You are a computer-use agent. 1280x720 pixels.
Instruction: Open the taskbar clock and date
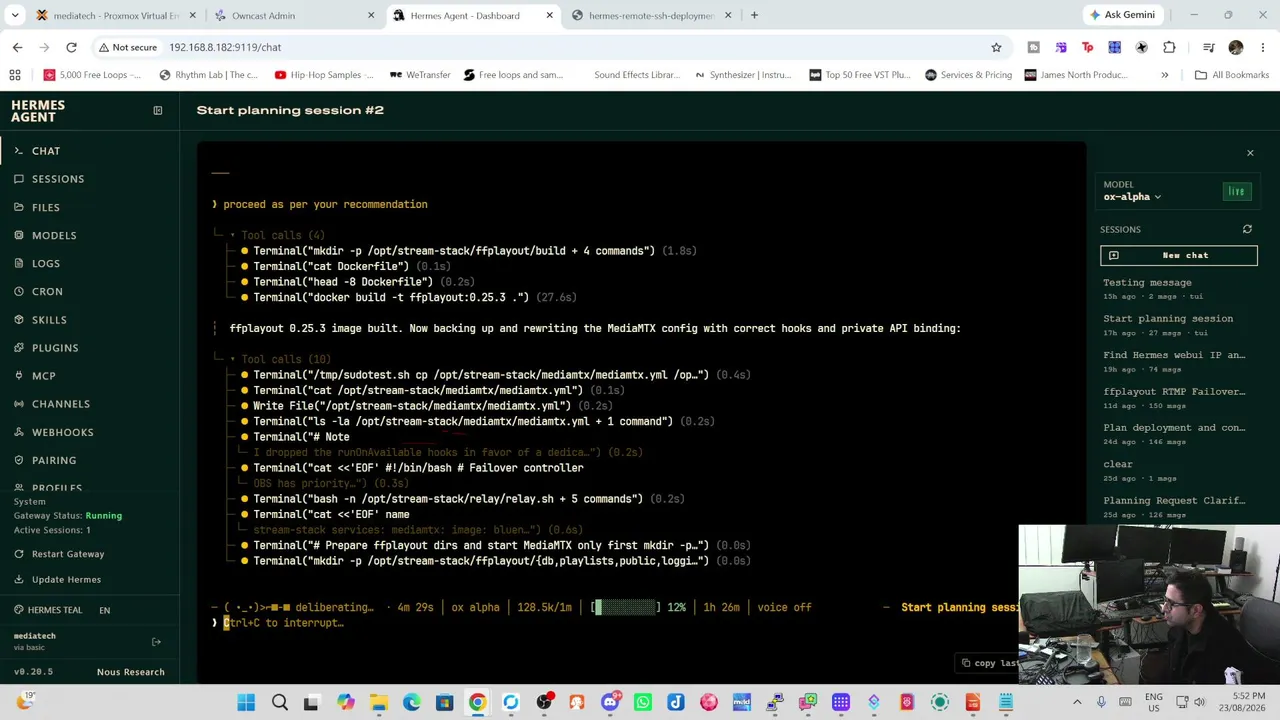pos(1241,703)
